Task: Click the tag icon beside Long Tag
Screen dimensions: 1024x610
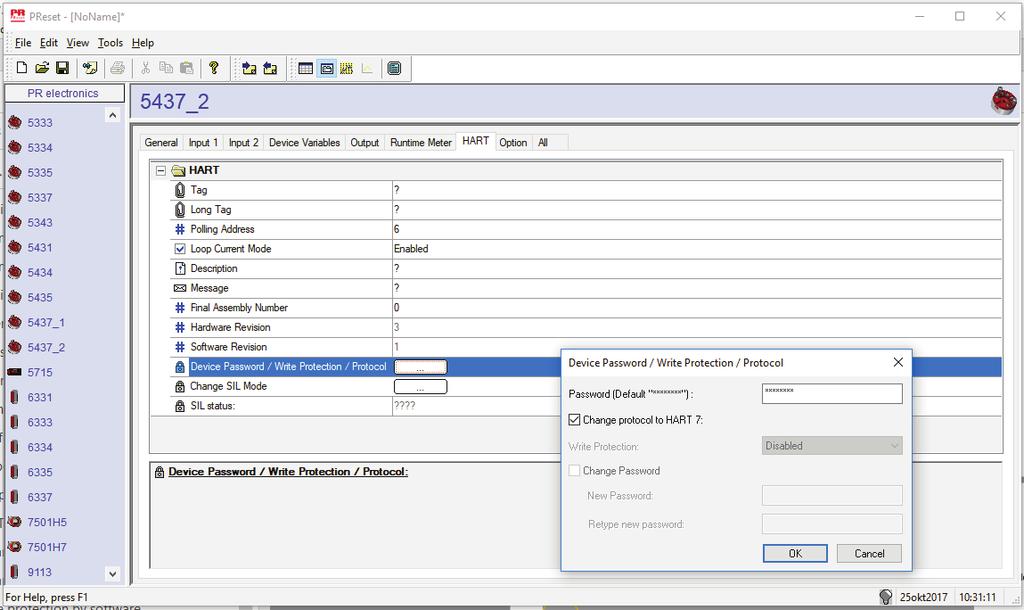Action: pos(180,210)
